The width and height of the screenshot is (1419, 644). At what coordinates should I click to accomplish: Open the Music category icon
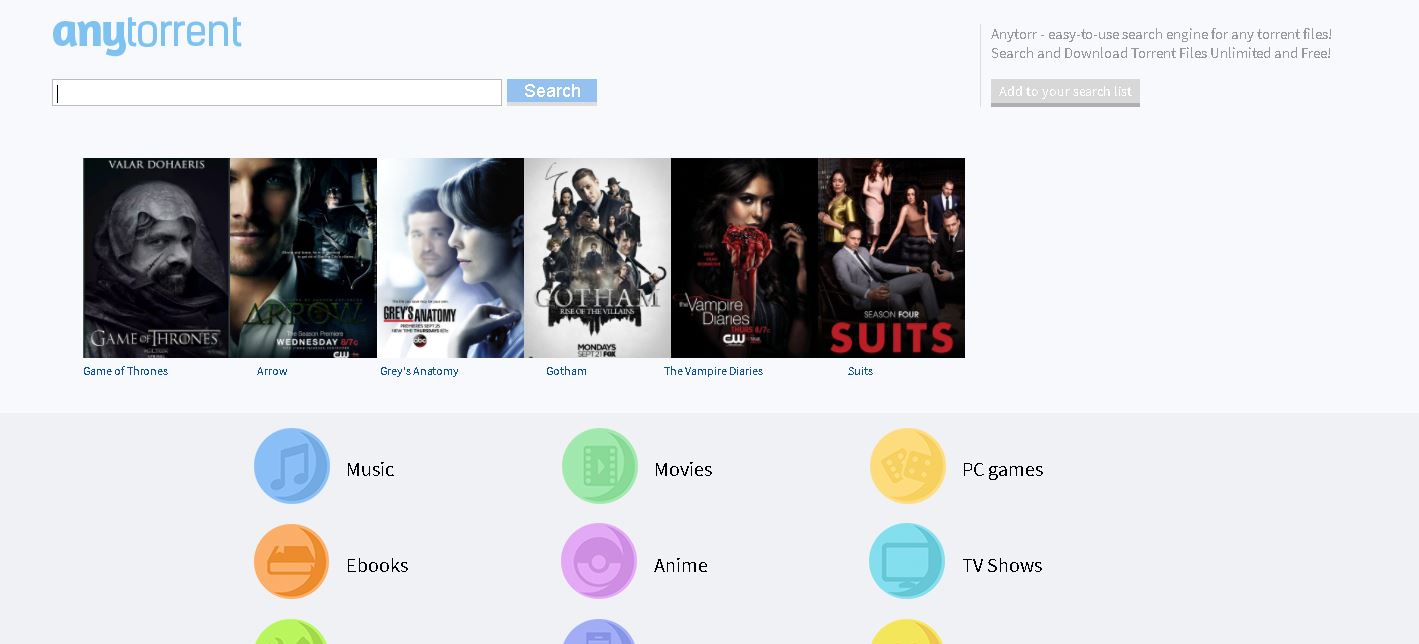(292, 466)
